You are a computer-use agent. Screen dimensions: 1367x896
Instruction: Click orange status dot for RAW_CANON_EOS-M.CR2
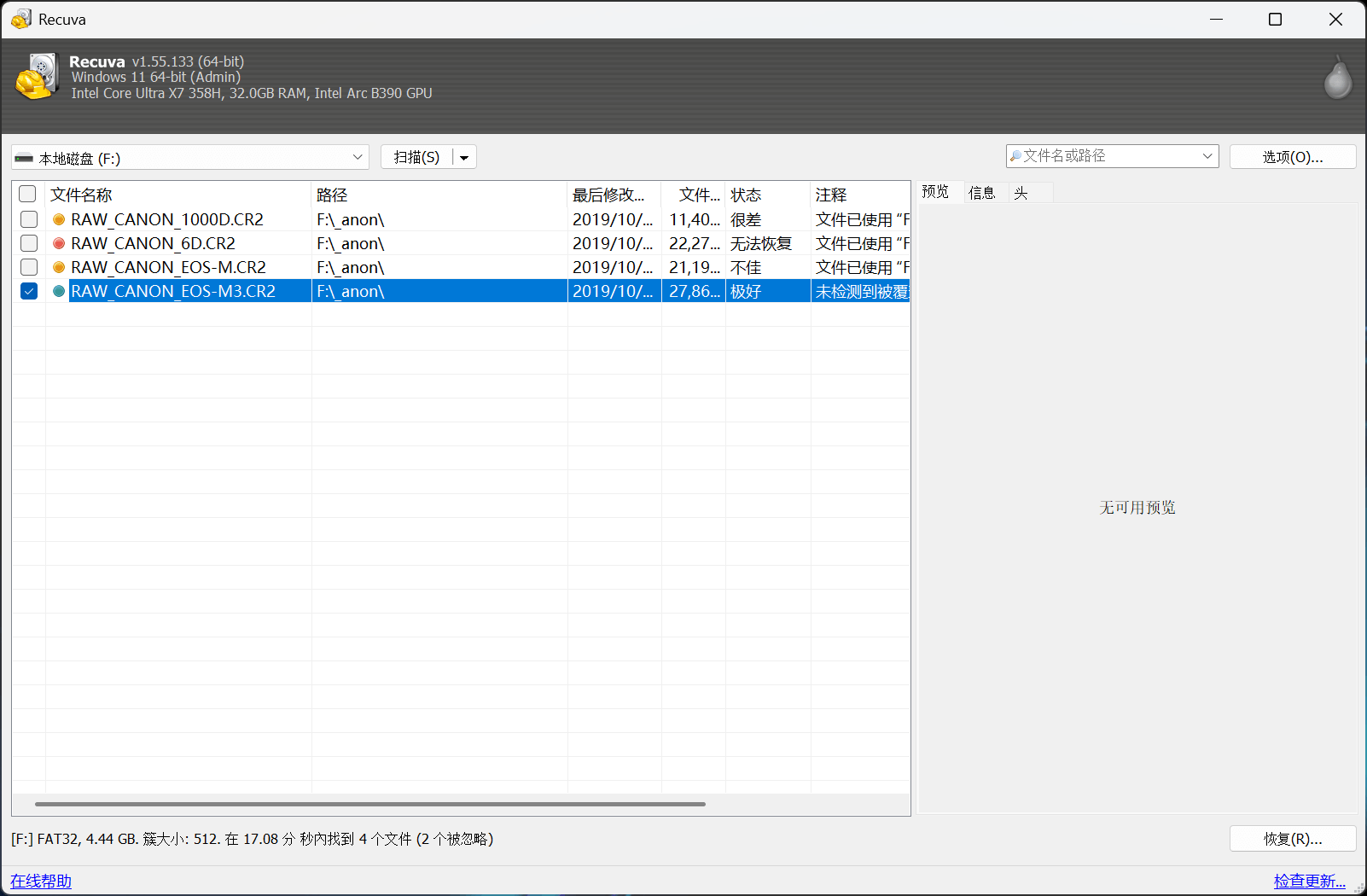(x=59, y=267)
